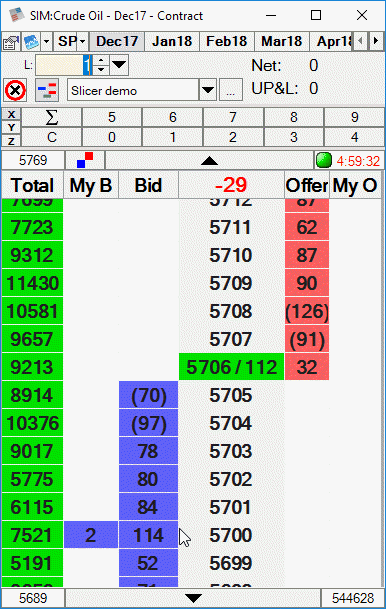
Task: Decrease lot size with spinner down arrow
Action: [x=101, y=70]
